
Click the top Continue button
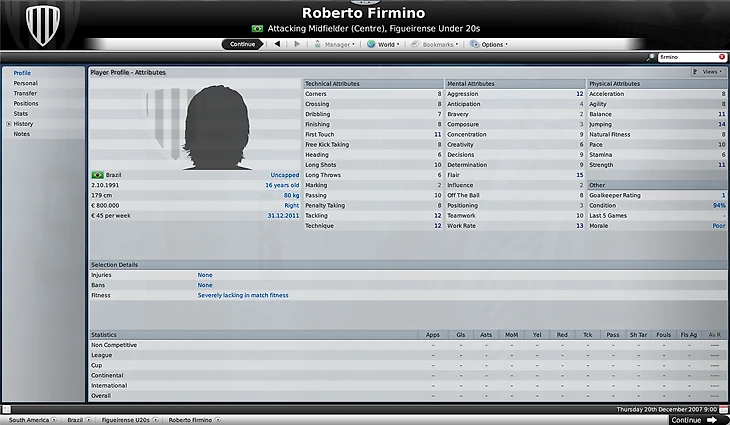tap(242, 44)
